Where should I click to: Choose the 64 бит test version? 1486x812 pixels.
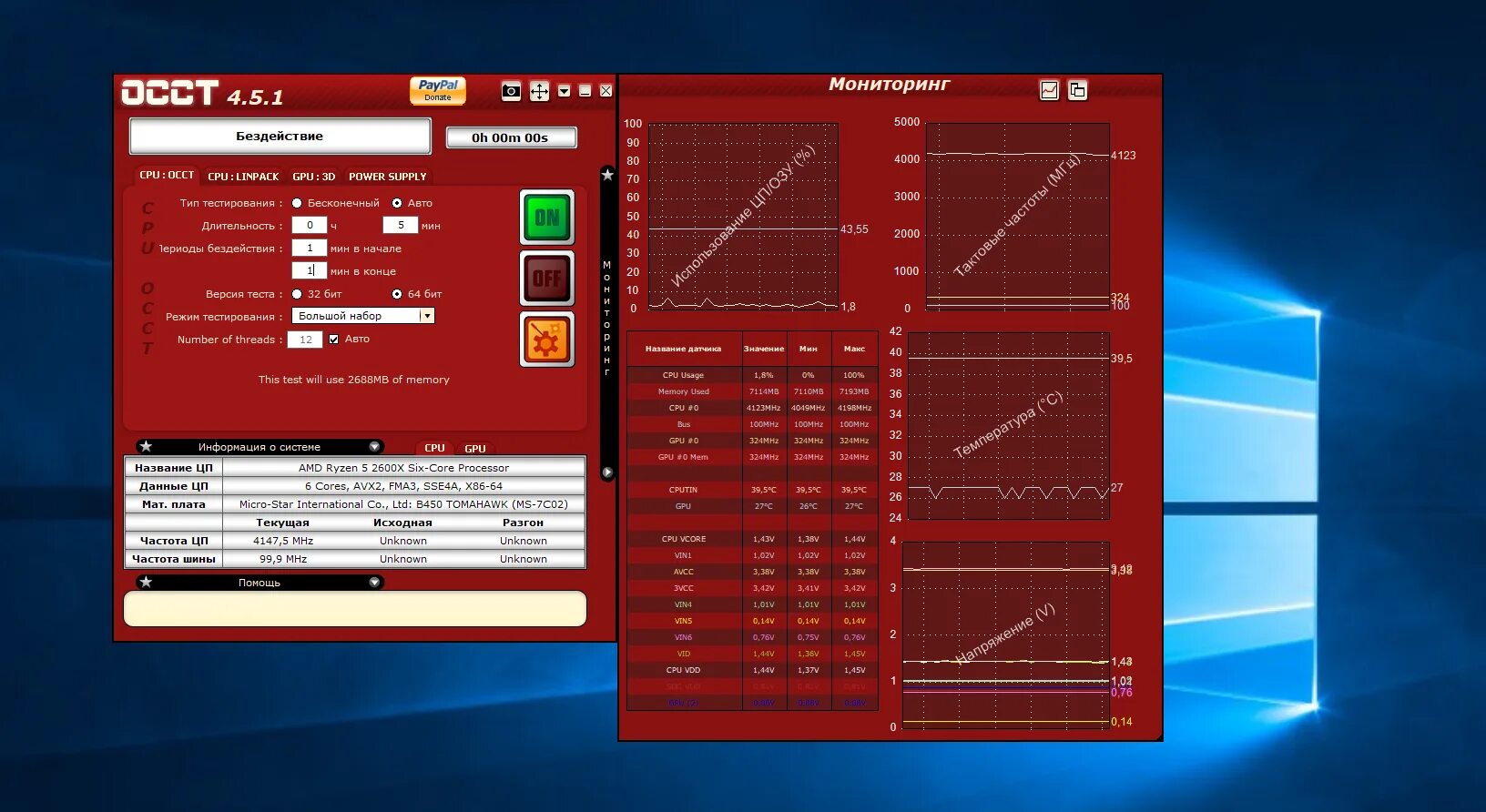tap(397, 294)
